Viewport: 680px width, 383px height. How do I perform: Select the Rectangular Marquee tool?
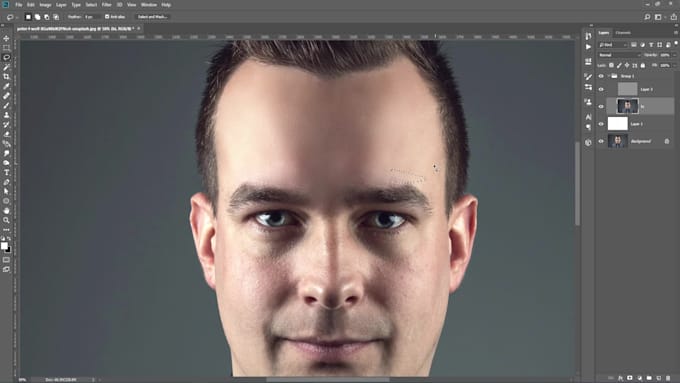(6, 48)
